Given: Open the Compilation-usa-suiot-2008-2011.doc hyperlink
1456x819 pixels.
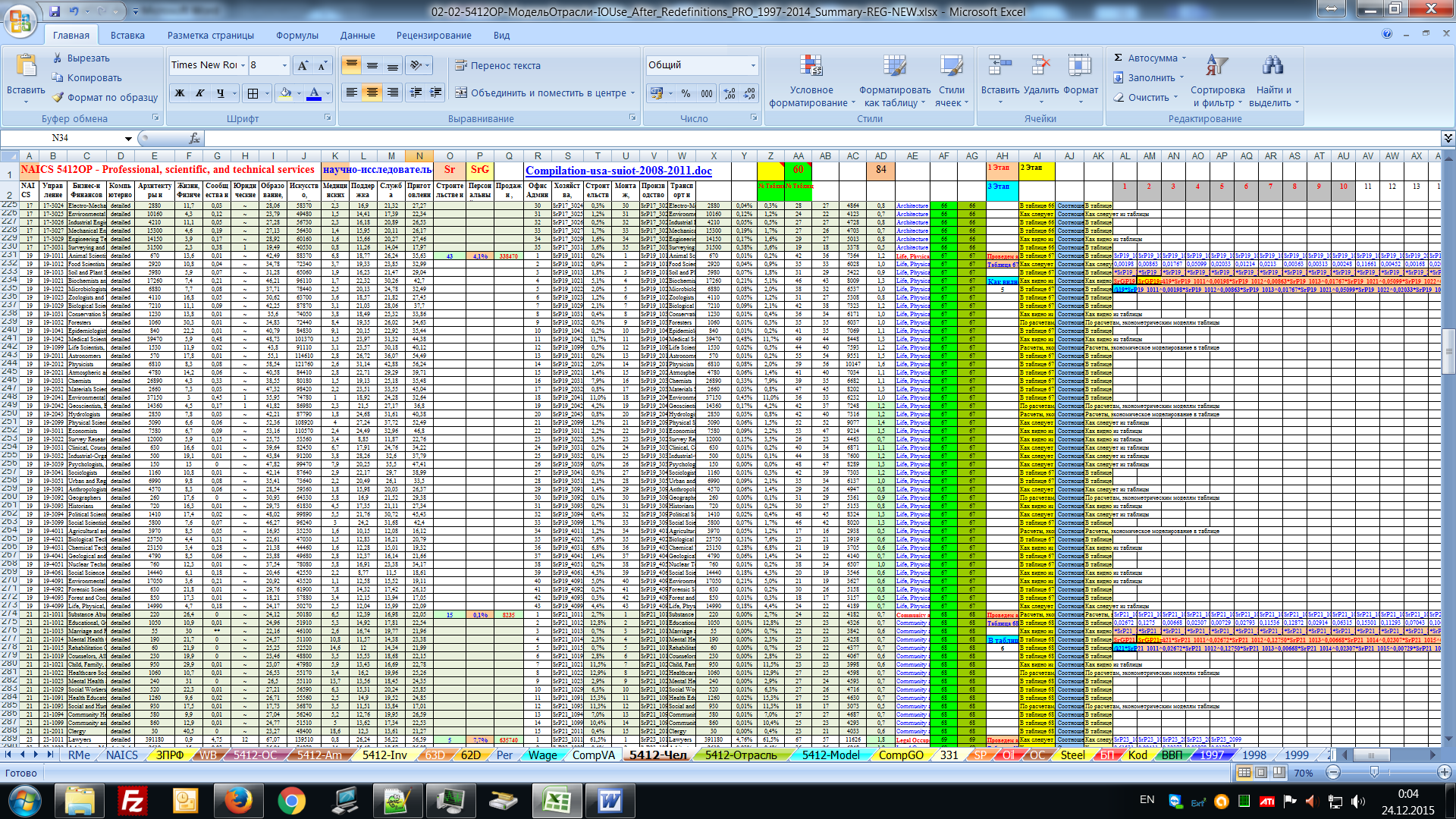Looking at the screenshot, I should [618, 171].
